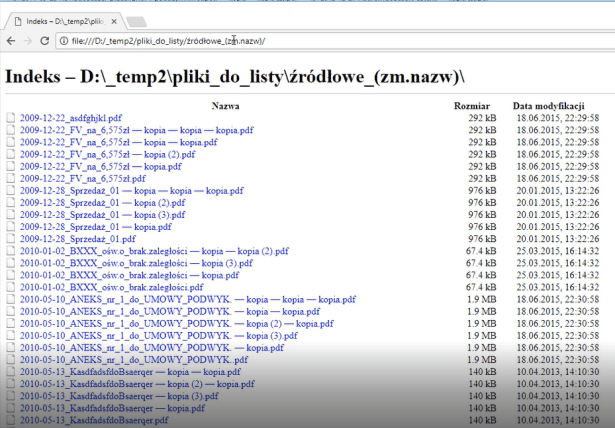Click the 976 kB size of Sprzedaż_01.pdf

[x=482, y=239]
